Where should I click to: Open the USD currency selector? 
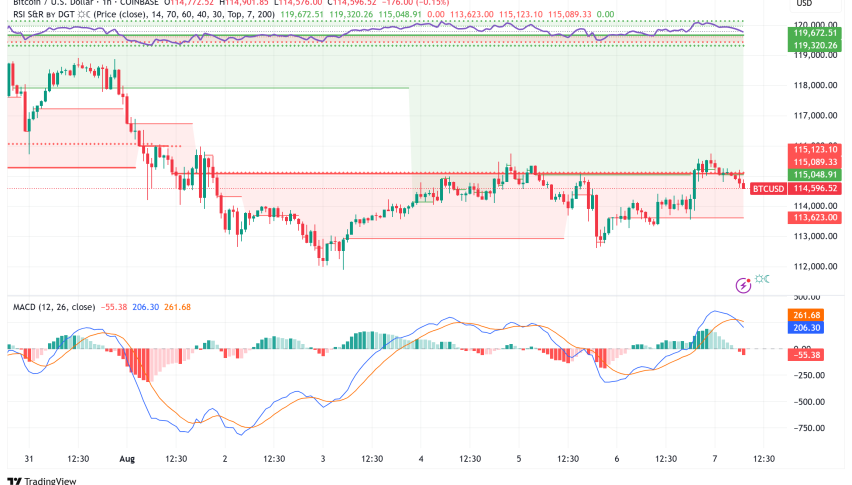pyautogui.click(x=804, y=3)
